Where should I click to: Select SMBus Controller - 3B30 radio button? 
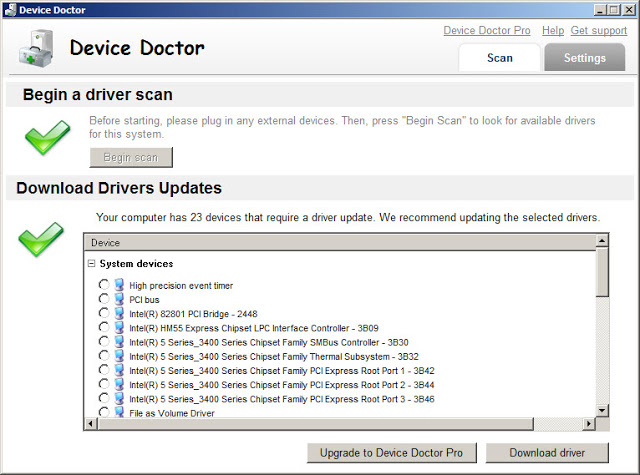pyautogui.click(x=104, y=341)
